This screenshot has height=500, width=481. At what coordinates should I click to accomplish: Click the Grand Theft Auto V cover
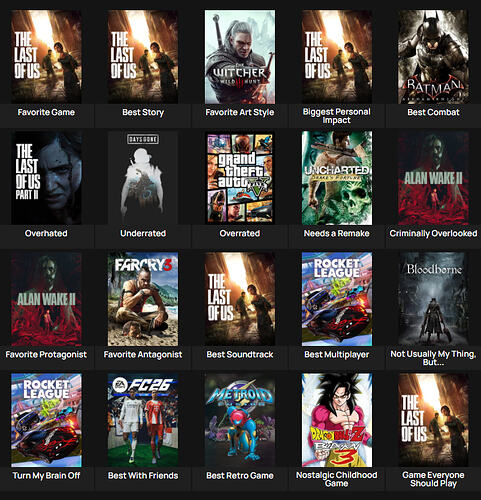tap(240, 178)
